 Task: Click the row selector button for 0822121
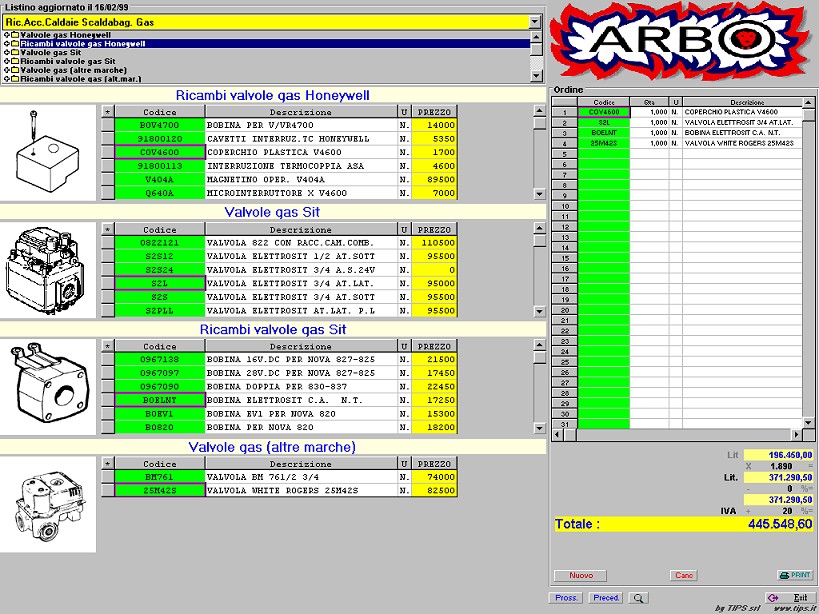[108, 243]
